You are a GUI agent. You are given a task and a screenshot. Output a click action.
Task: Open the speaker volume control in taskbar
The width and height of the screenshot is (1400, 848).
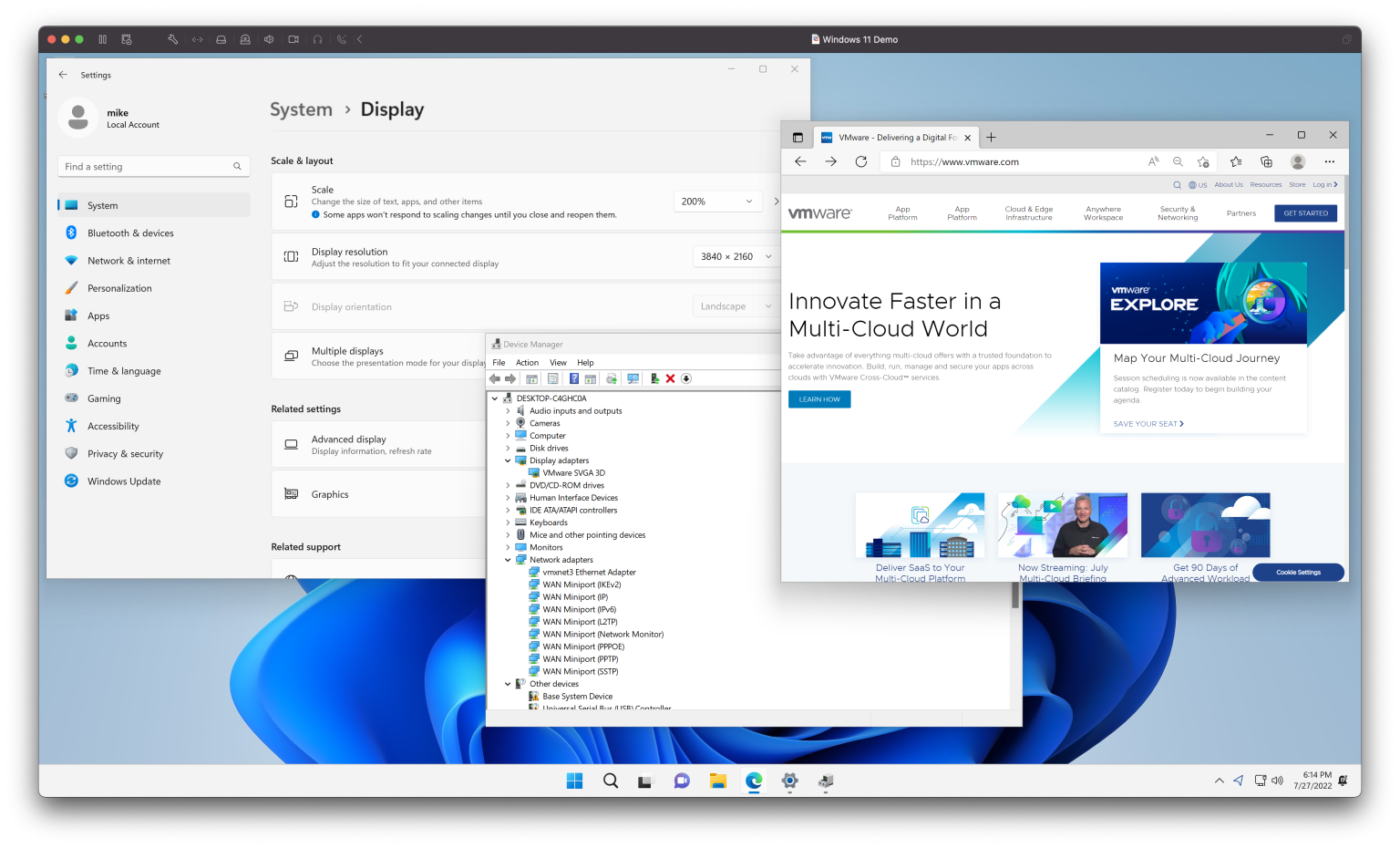(x=1277, y=781)
